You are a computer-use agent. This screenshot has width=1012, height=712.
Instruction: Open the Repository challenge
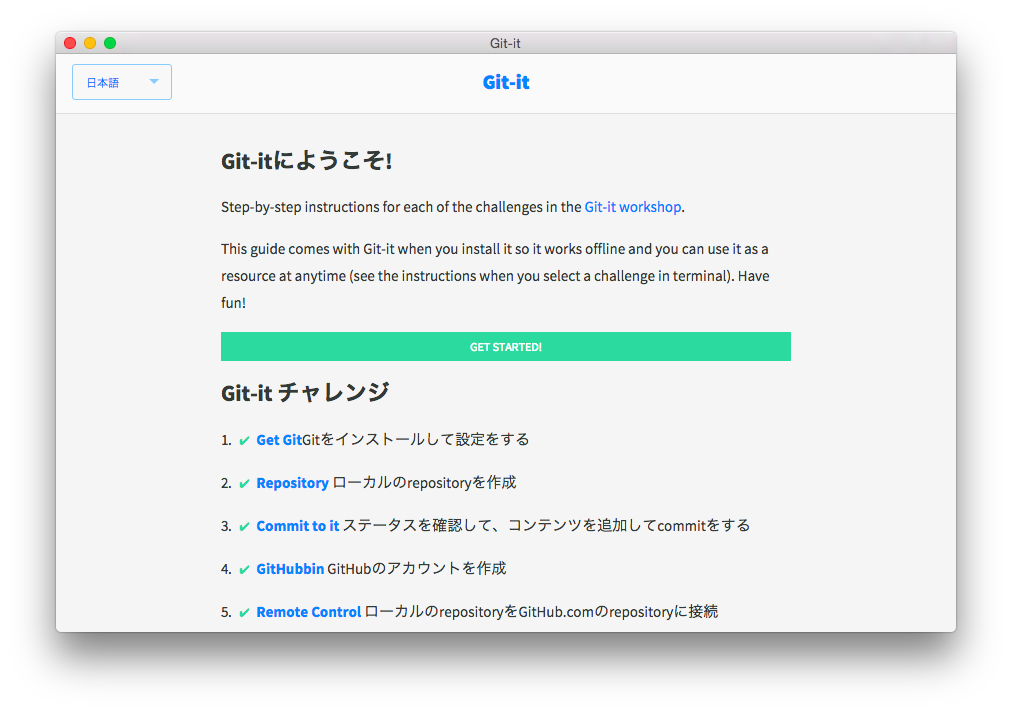(292, 482)
